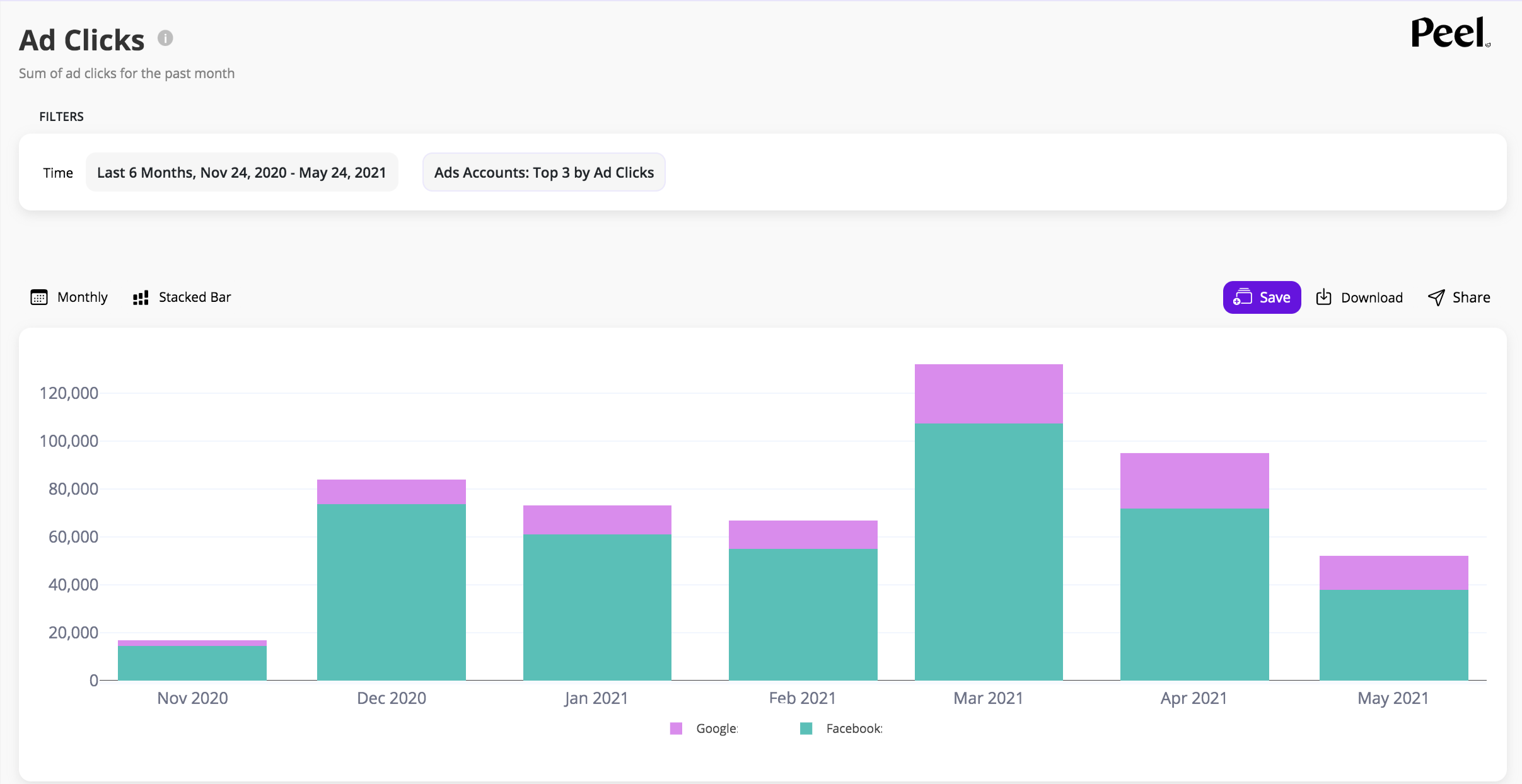Screen dimensions: 1522x784
Task: Click the Peel logo
Action: coord(1449,33)
